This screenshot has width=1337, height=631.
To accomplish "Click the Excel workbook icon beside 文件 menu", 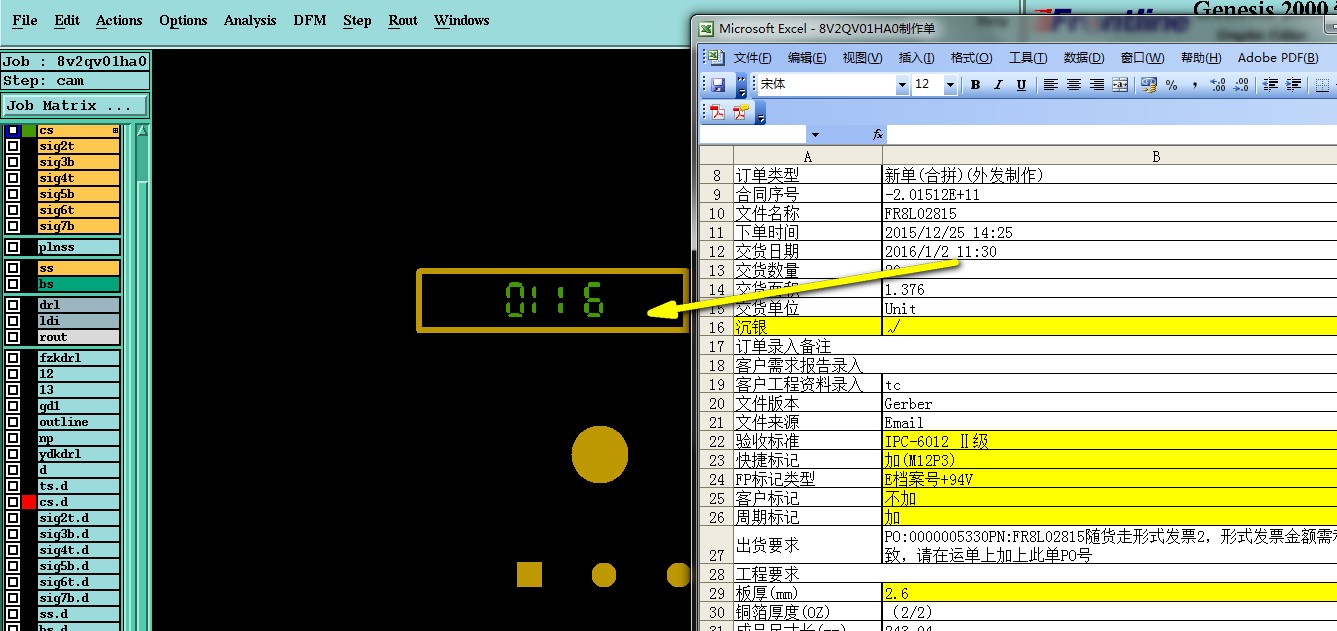I will click(x=717, y=57).
